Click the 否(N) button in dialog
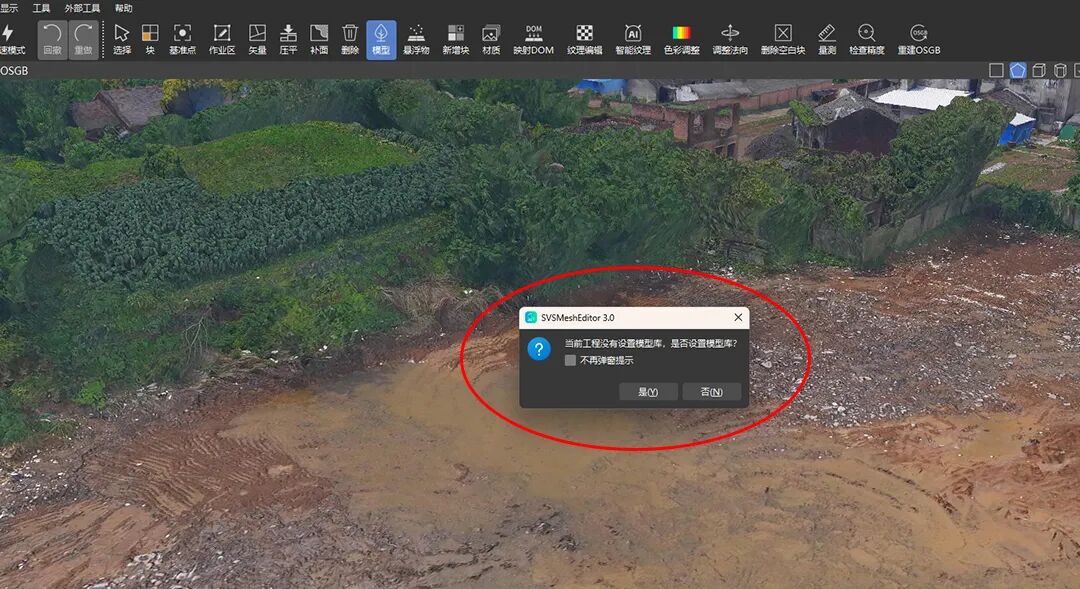This screenshot has height=589, width=1080. (x=711, y=392)
